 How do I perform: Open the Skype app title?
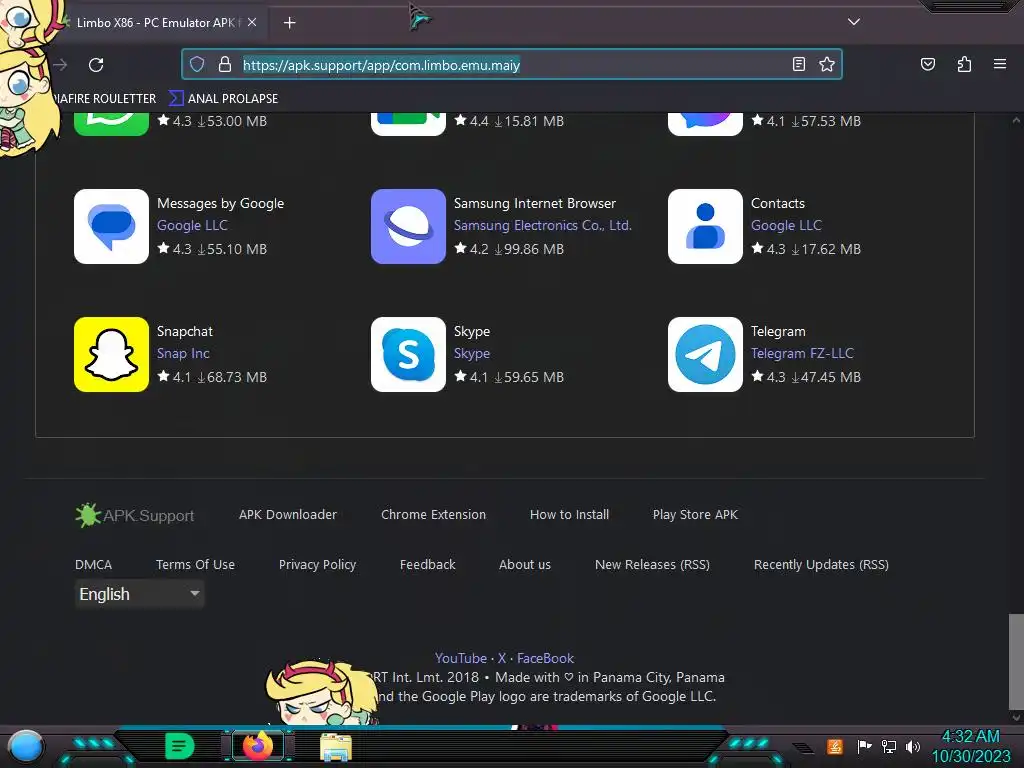pos(472,331)
